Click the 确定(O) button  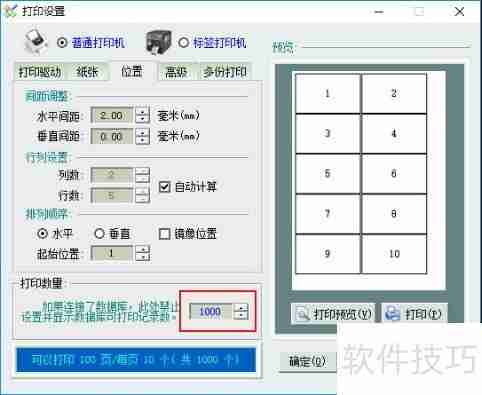pos(307,361)
